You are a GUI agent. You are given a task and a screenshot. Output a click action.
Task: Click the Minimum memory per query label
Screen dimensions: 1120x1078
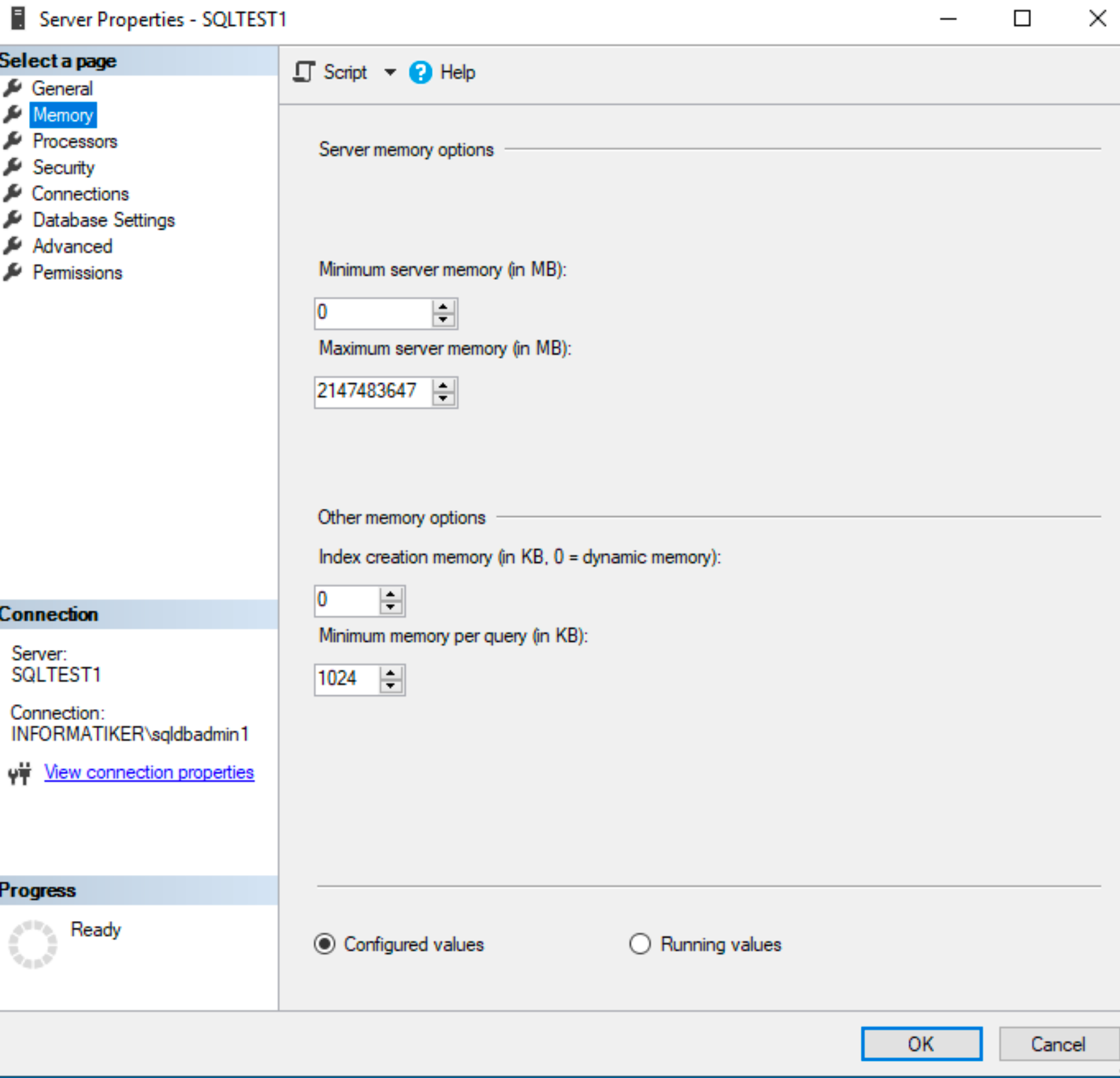point(453,636)
